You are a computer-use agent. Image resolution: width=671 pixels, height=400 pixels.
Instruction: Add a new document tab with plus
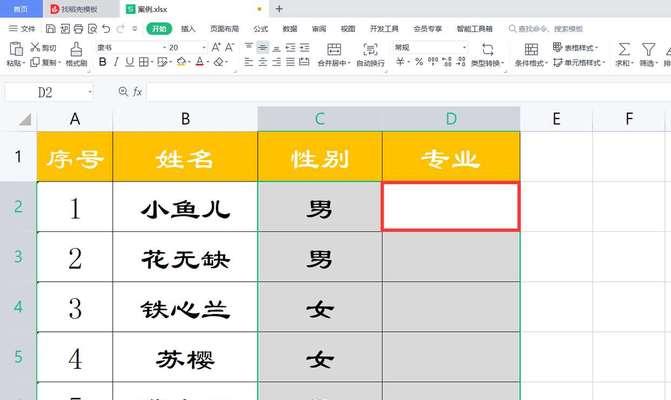279,9
